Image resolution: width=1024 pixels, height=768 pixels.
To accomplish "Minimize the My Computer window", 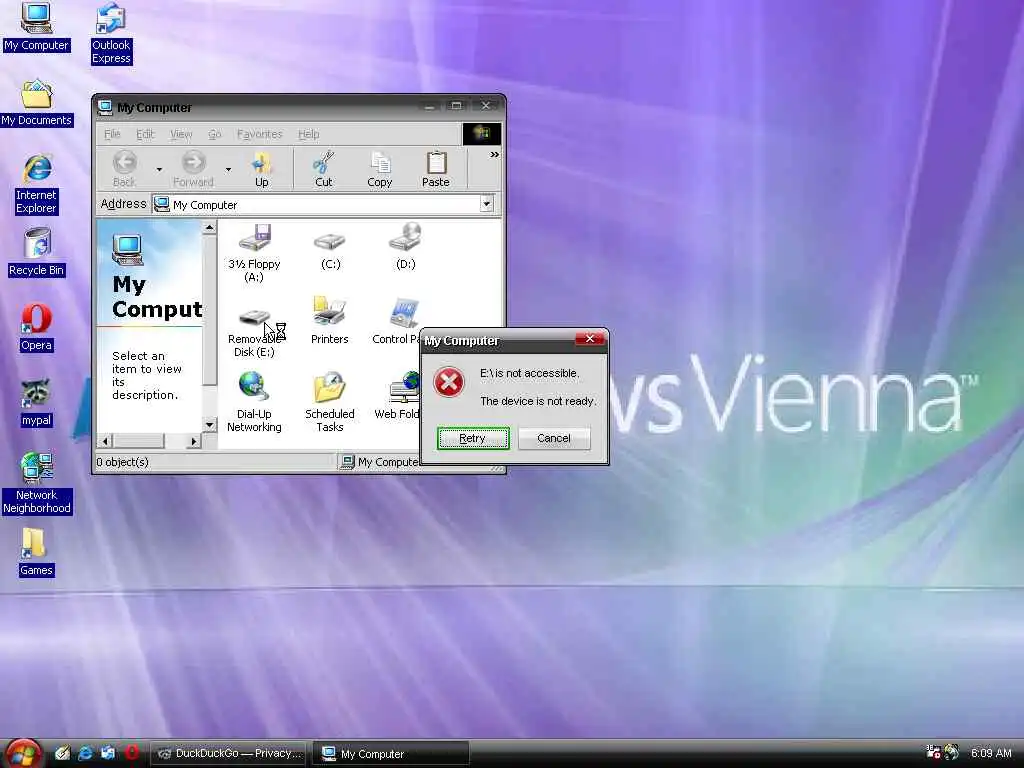I will (x=430, y=106).
